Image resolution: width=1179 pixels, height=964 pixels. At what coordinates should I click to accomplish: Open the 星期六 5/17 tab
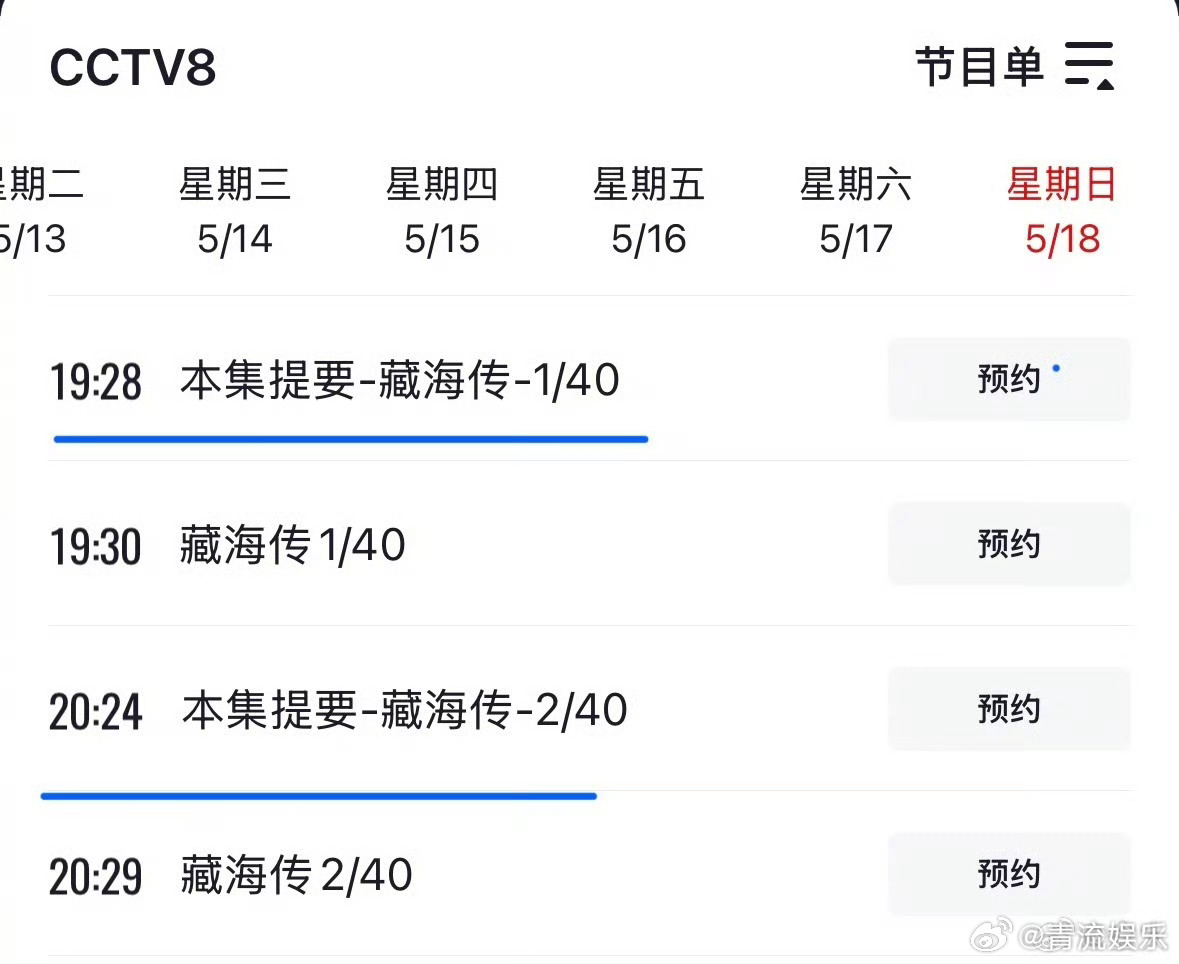(856, 211)
